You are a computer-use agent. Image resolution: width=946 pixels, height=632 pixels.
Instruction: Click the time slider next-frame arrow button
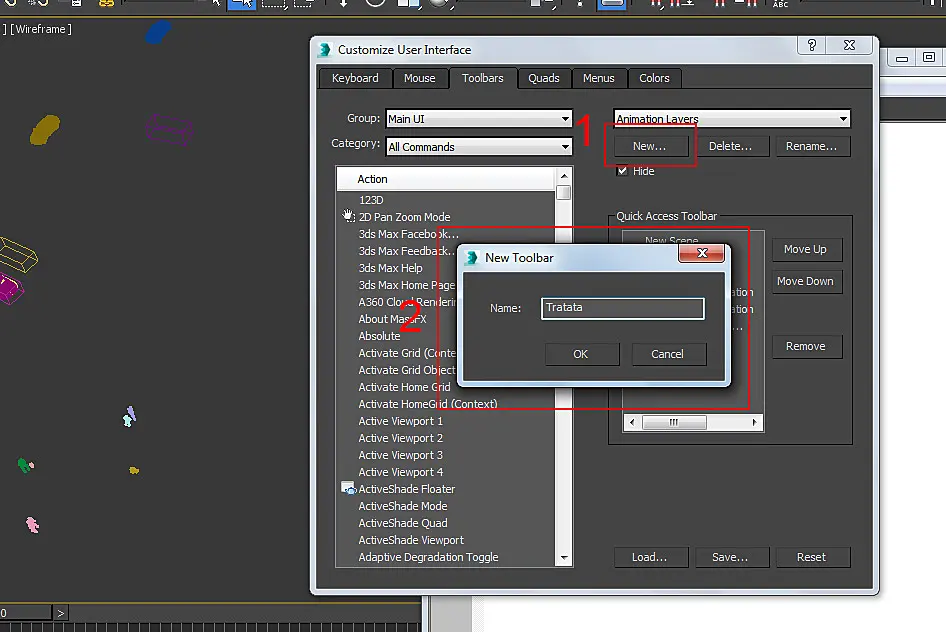(60, 613)
